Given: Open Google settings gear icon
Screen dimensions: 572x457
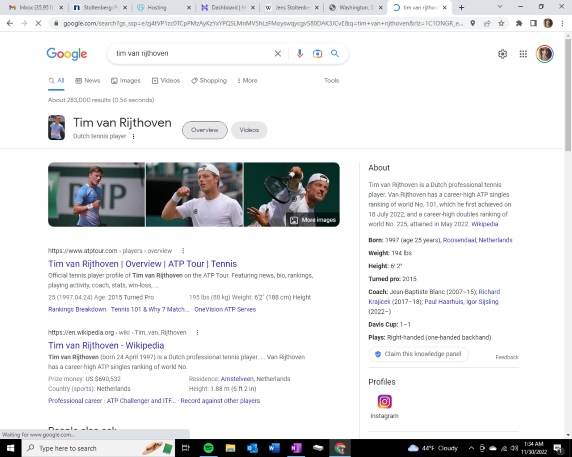Looking at the screenshot, I should (502, 54).
